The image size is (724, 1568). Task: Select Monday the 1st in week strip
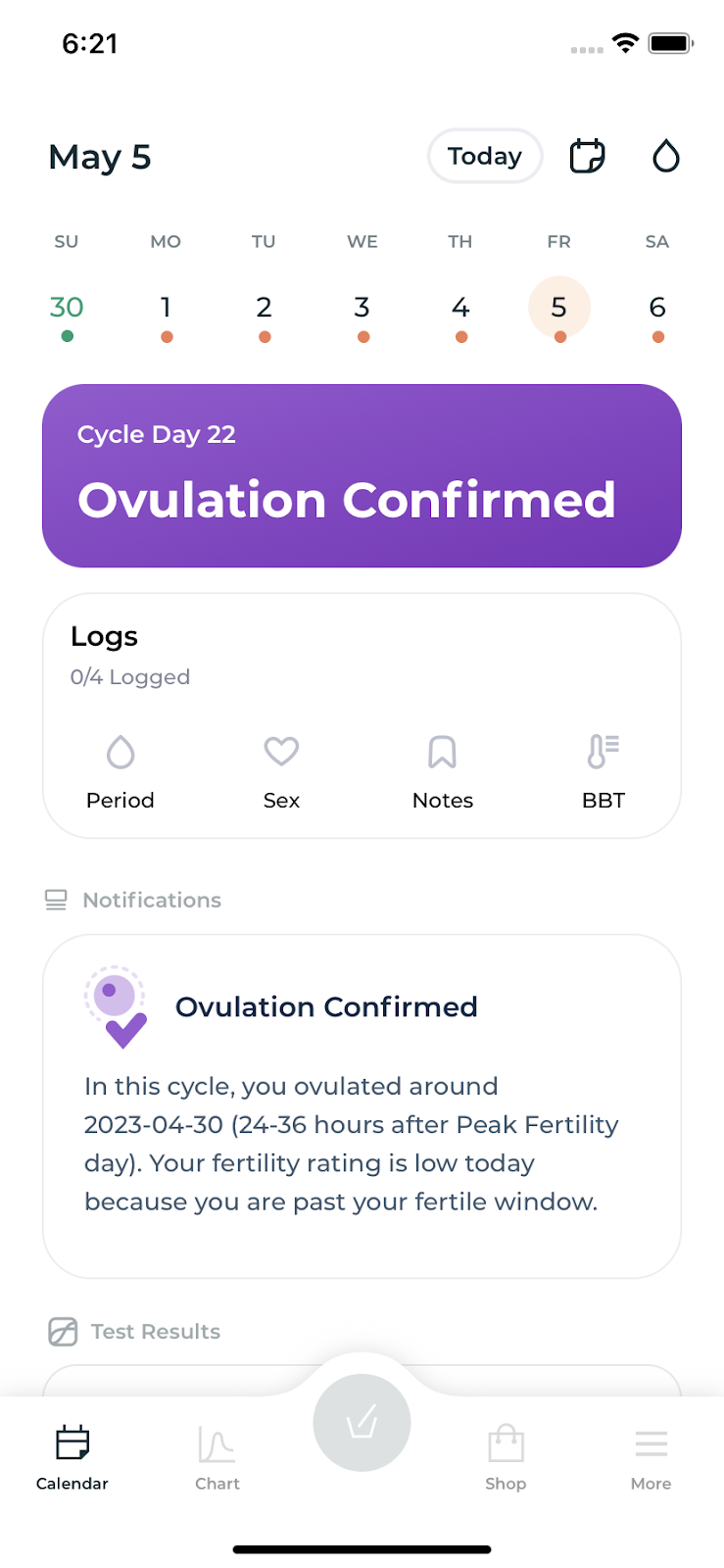(166, 308)
